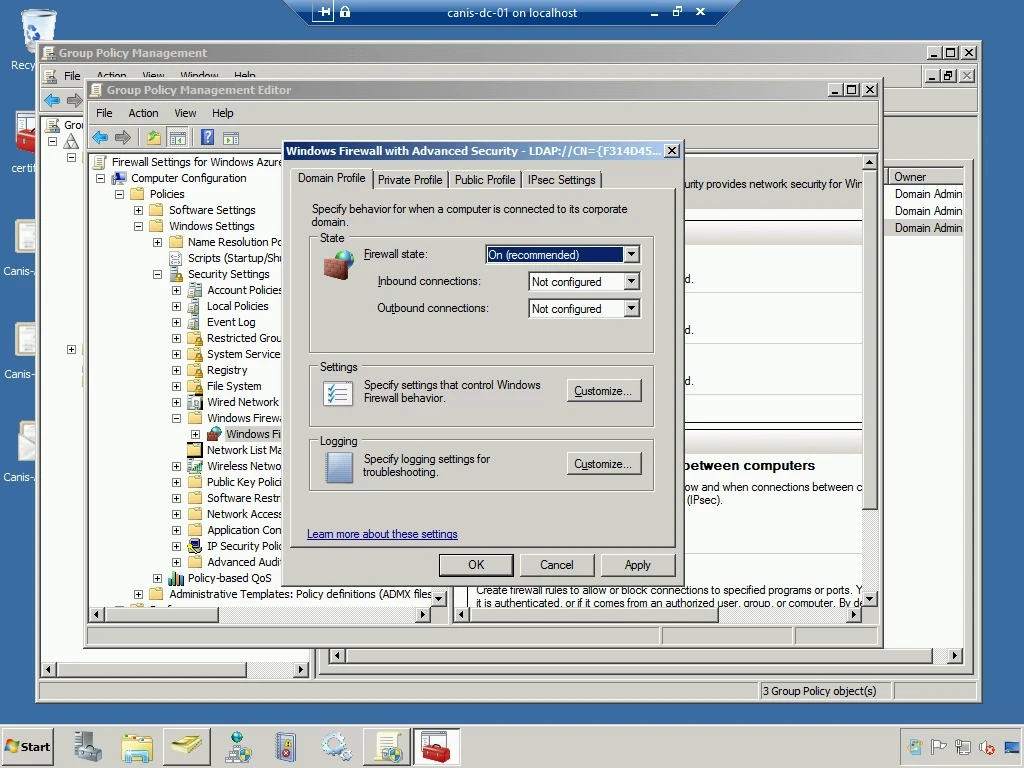The height and width of the screenshot is (768, 1024).
Task: Switch to the IPsec Settings tab
Action: (561, 180)
